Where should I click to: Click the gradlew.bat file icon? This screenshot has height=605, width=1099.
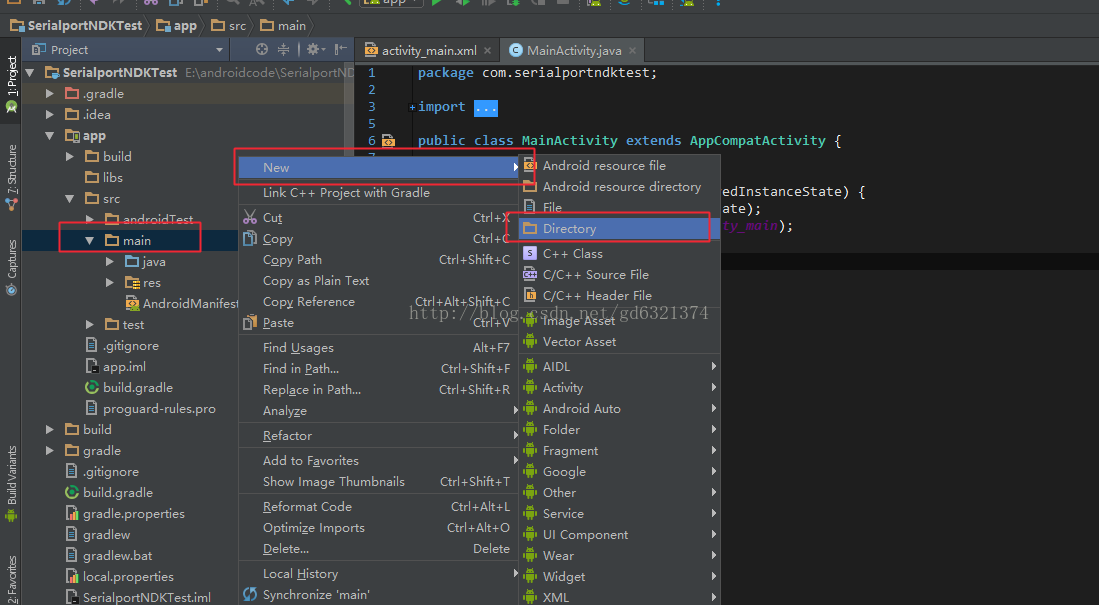pyautogui.click(x=72, y=555)
